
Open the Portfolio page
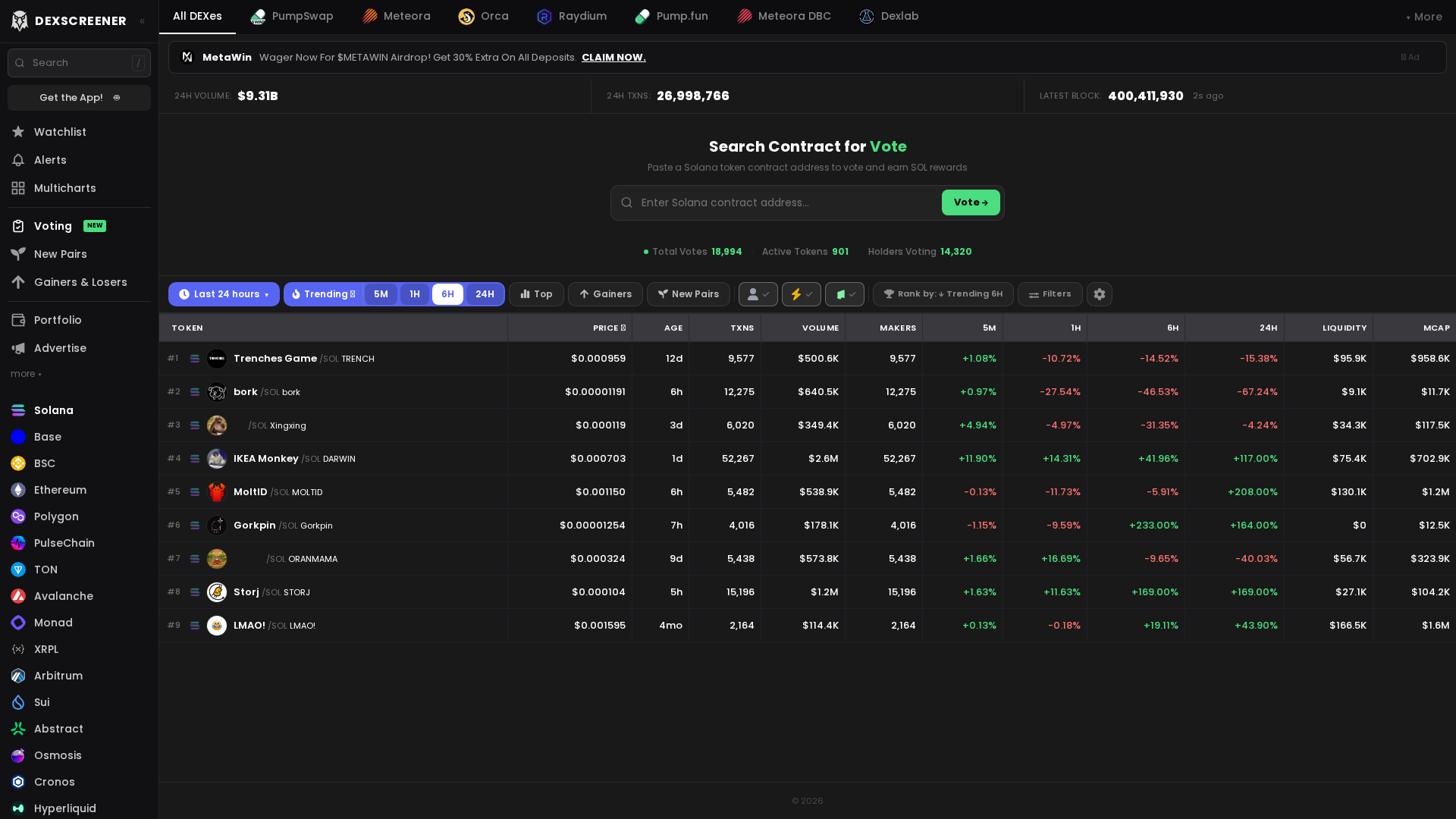point(58,320)
